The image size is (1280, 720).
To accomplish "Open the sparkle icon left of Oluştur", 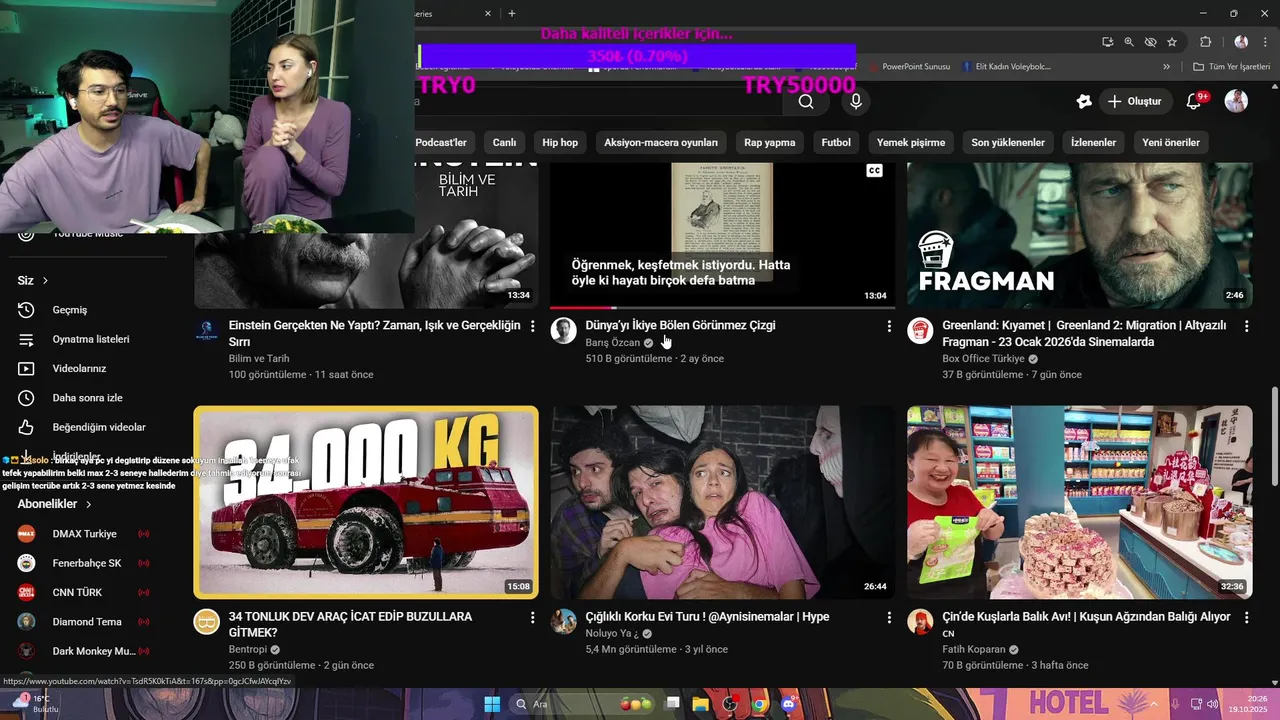I will 1084,101.
